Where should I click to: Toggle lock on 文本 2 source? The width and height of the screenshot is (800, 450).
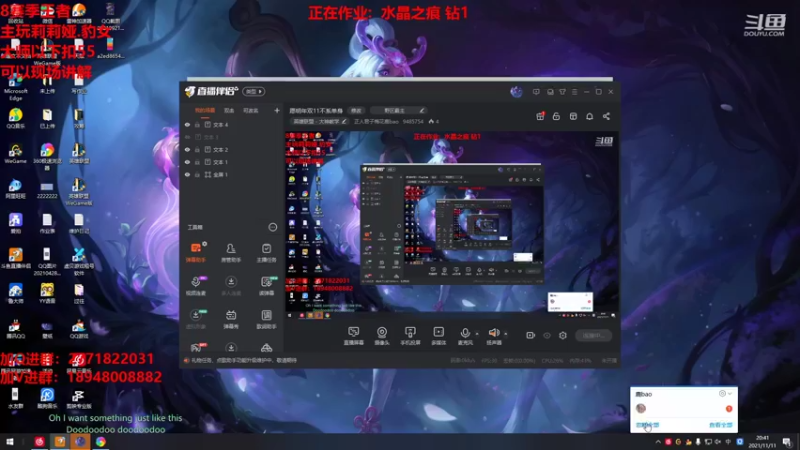(197, 149)
